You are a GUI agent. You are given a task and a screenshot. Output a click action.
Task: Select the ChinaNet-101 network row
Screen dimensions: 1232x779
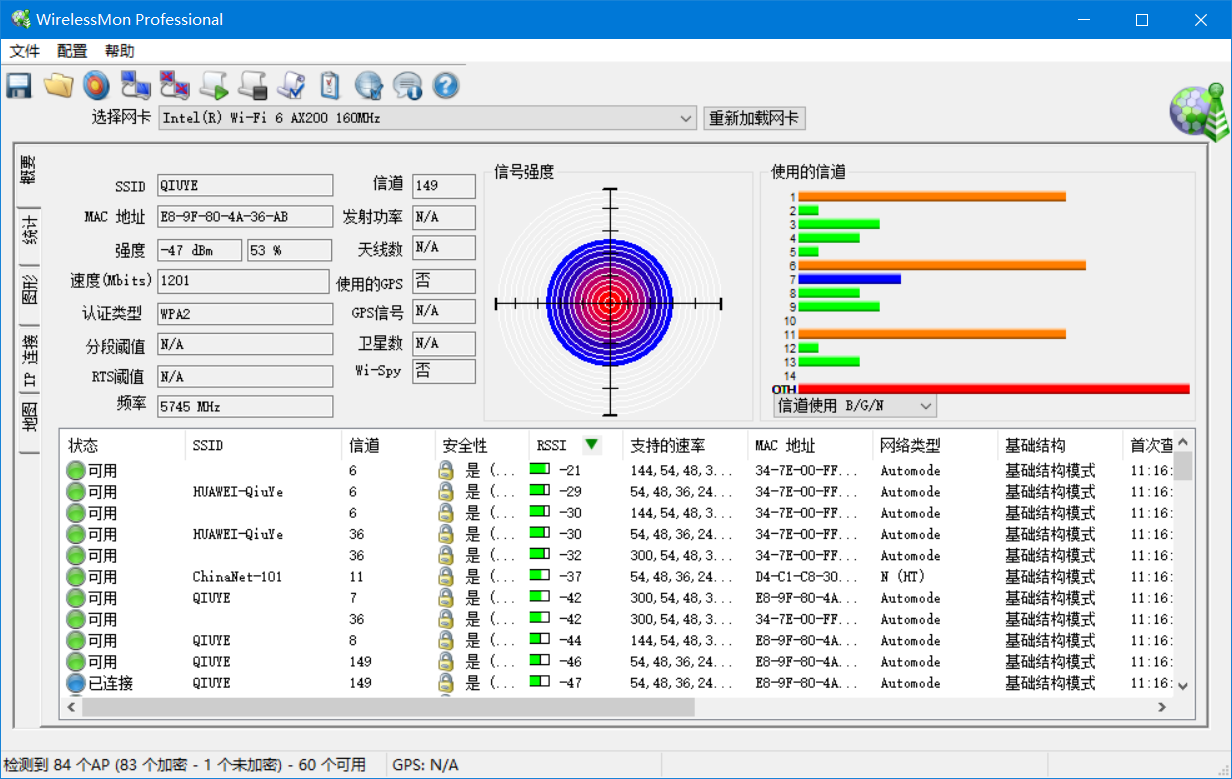(617, 577)
